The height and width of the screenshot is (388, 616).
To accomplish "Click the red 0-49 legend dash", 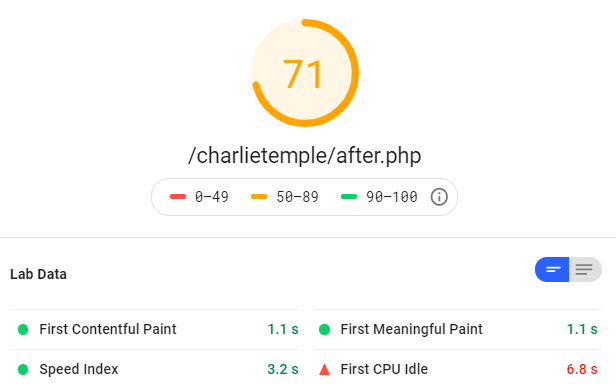I will click(x=178, y=197).
